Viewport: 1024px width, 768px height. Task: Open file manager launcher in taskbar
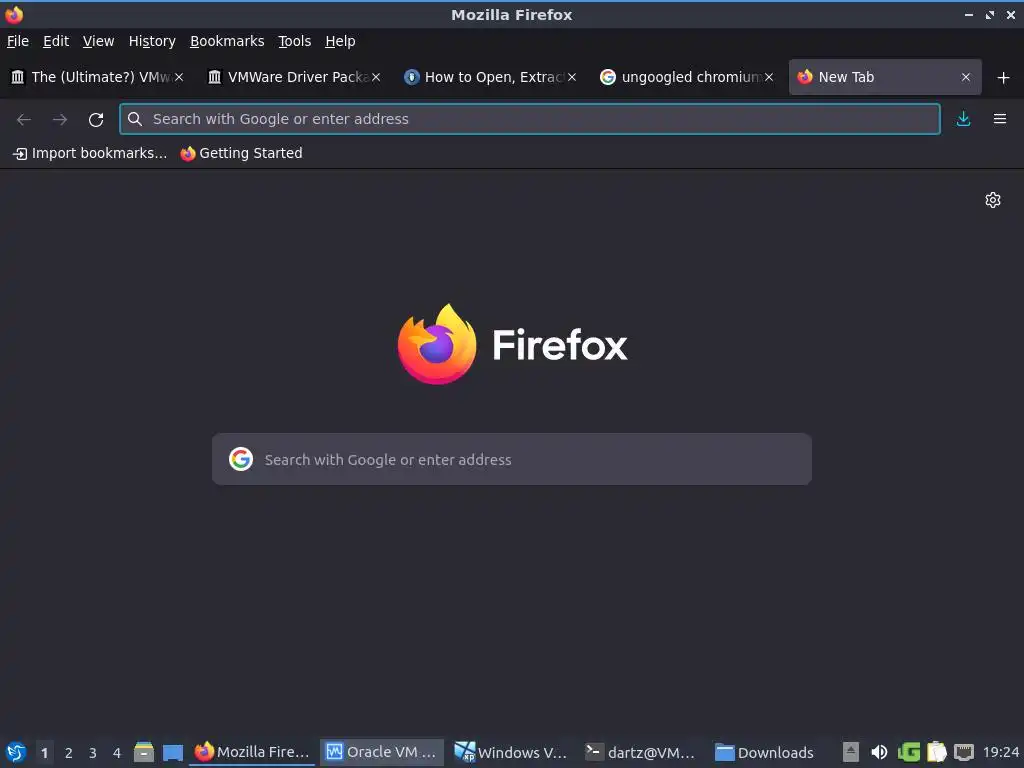pos(144,752)
